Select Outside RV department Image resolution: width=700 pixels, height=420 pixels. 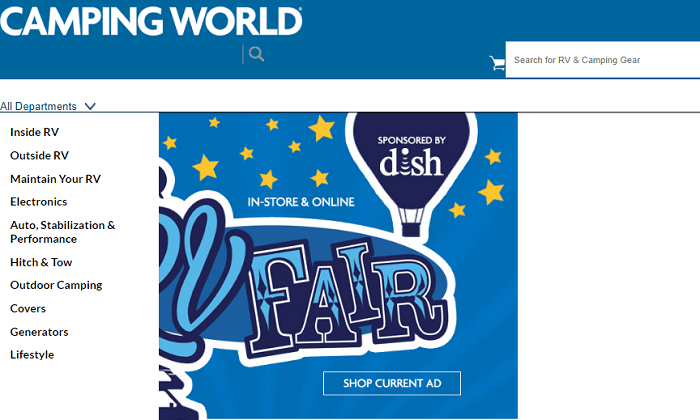tap(39, 155)
